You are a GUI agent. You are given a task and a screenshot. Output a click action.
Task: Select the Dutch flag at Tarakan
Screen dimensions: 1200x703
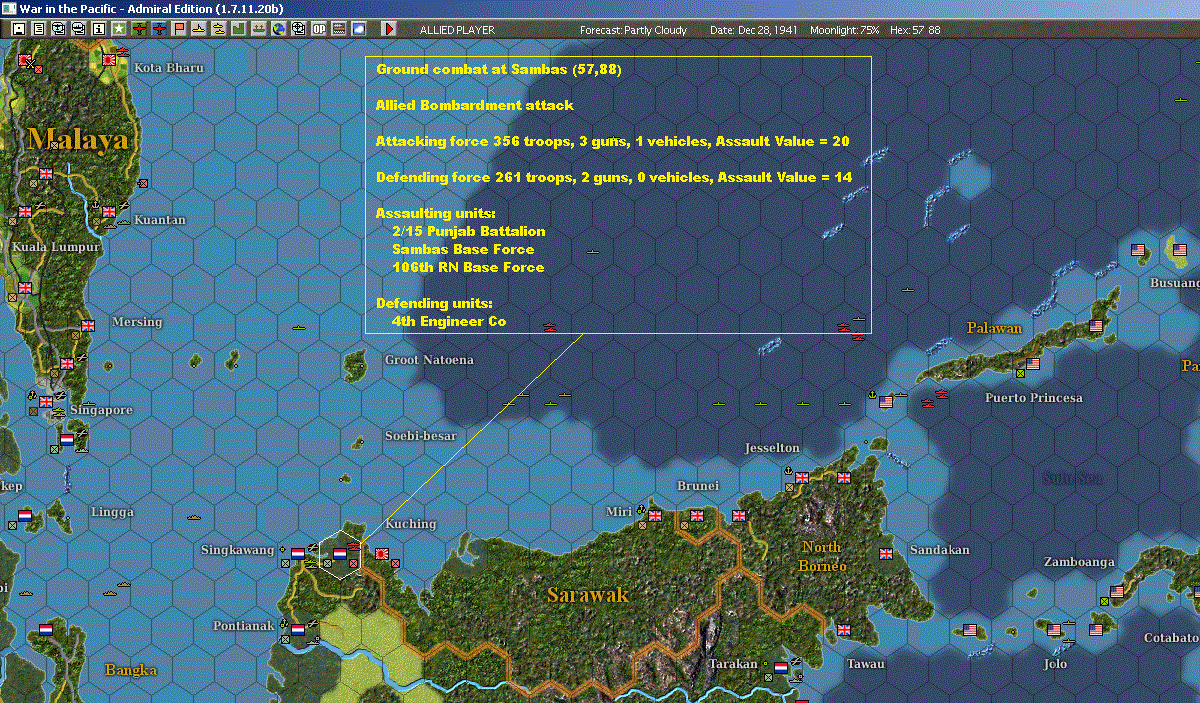tap(781, 667)
